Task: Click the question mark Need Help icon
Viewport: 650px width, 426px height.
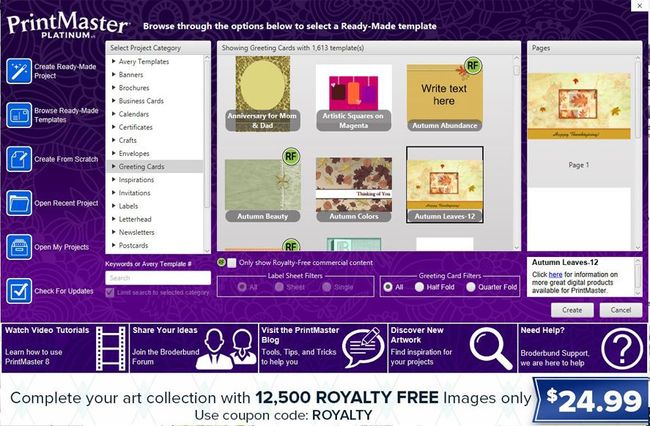Action: pyautogui.click(x=621, y=349)
